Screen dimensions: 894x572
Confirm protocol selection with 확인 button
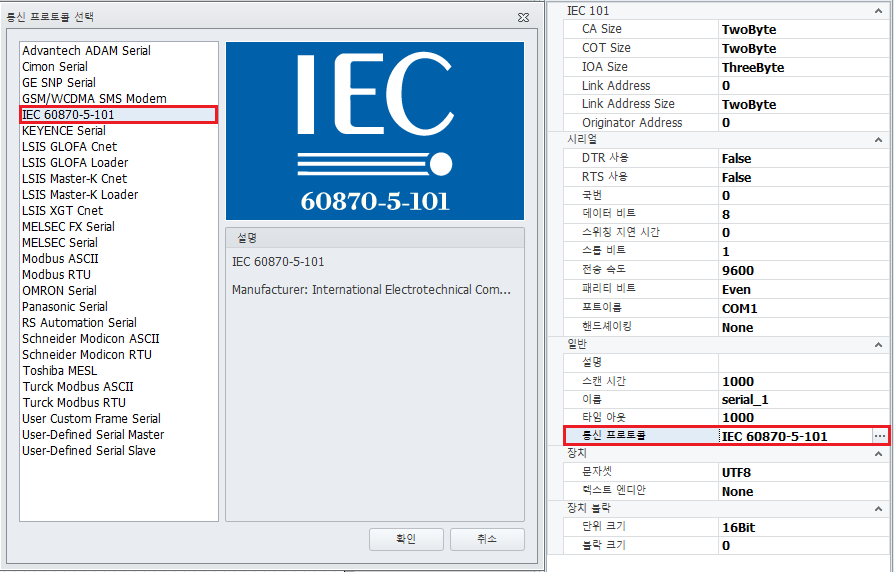[x=406, y=539]
